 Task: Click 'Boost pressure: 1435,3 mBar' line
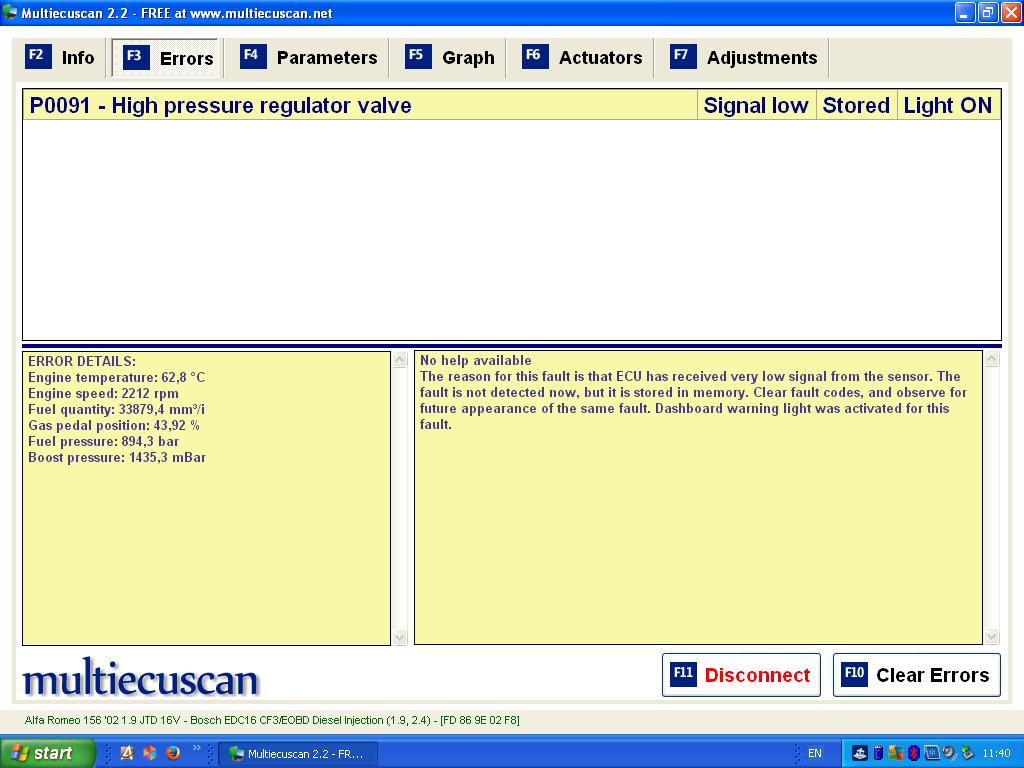click(117, 457)
